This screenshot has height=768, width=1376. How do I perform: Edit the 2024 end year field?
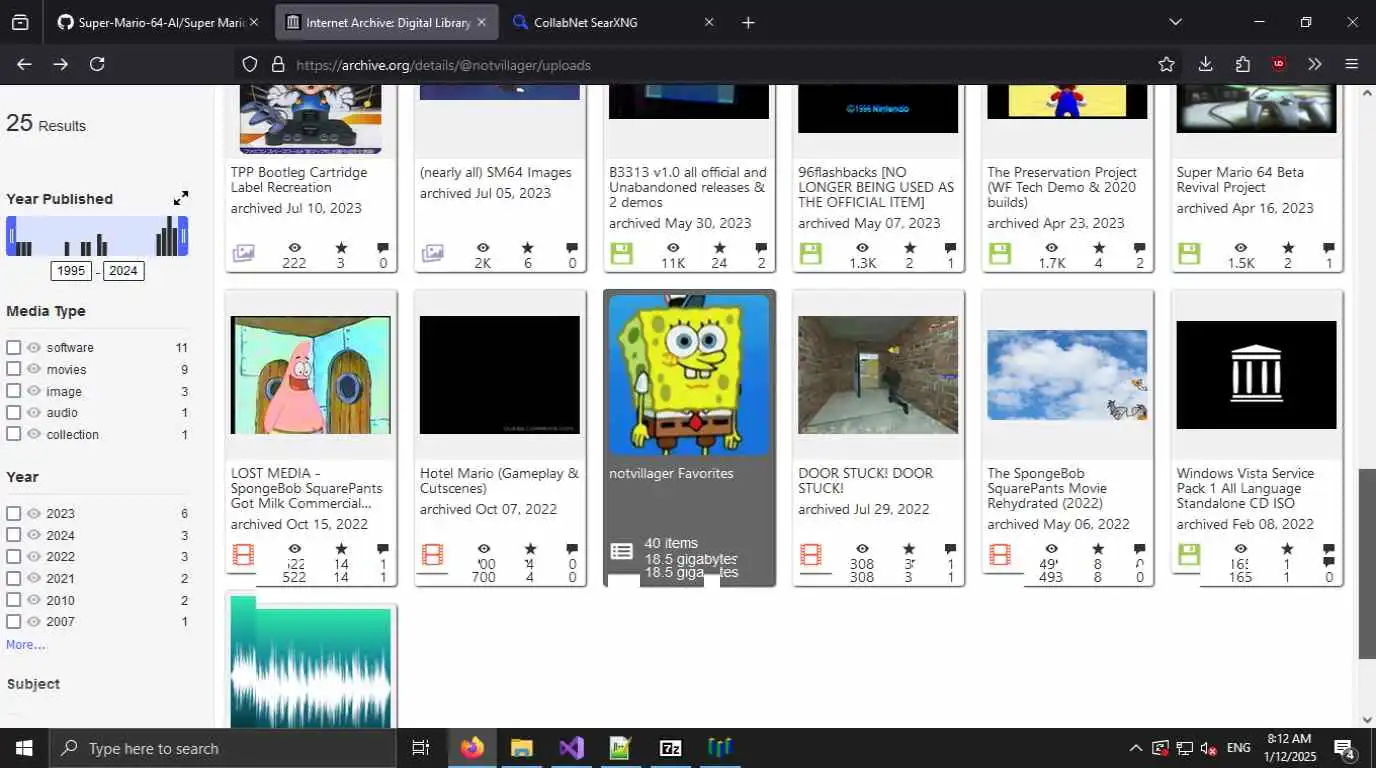123,271
